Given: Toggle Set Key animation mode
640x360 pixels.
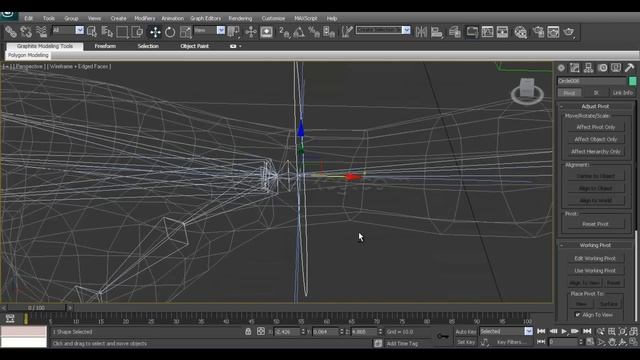Looking at the screenshot, I should coord(465,342).
